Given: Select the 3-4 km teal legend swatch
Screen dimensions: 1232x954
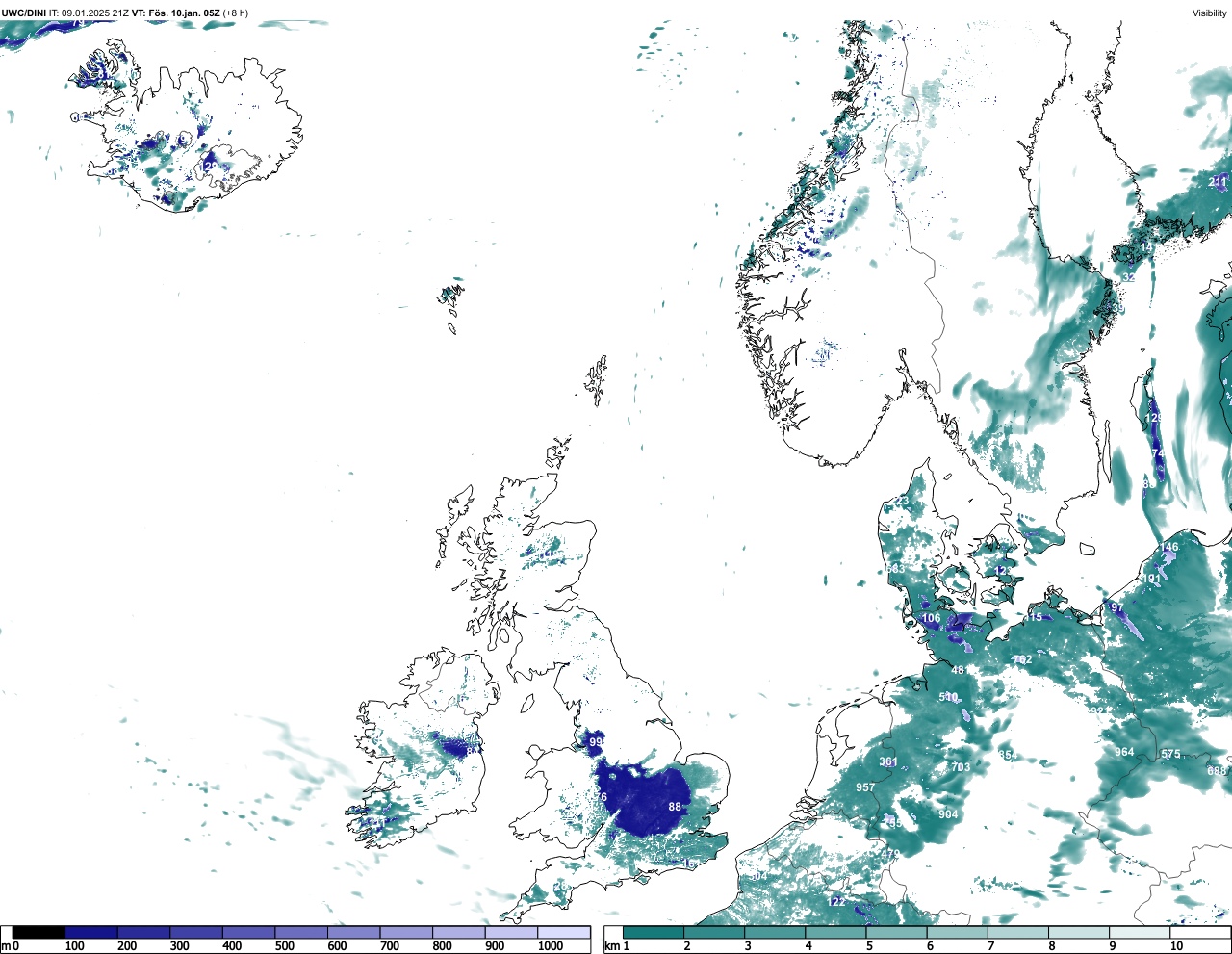Looking at the screenshot, I should (776, 933).
